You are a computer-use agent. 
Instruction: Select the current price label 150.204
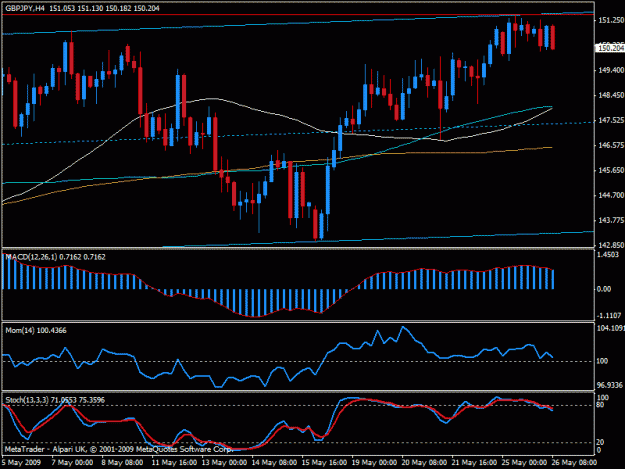coord(610,48)
